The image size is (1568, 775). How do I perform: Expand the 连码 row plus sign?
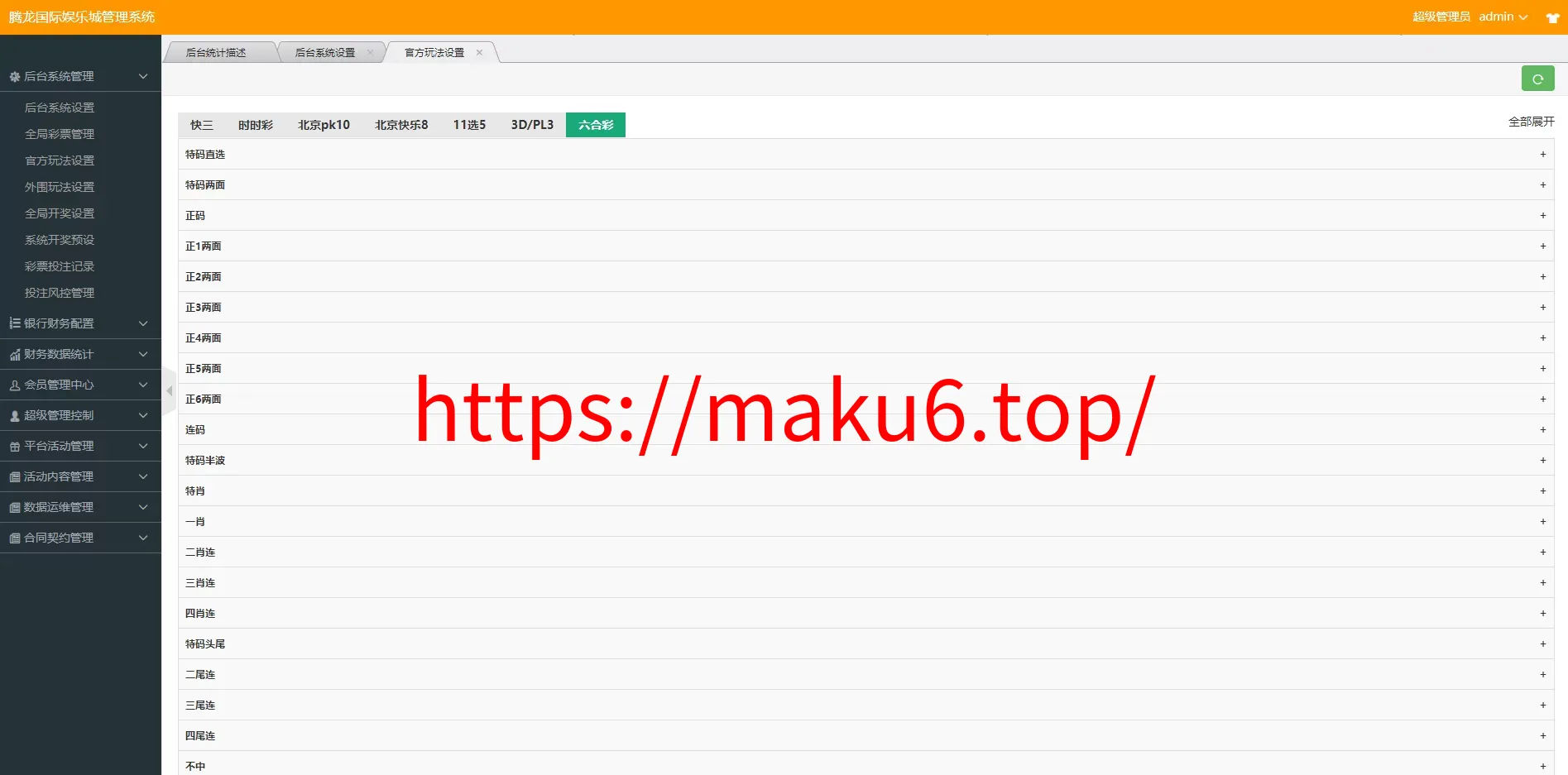coord(1543,429)
